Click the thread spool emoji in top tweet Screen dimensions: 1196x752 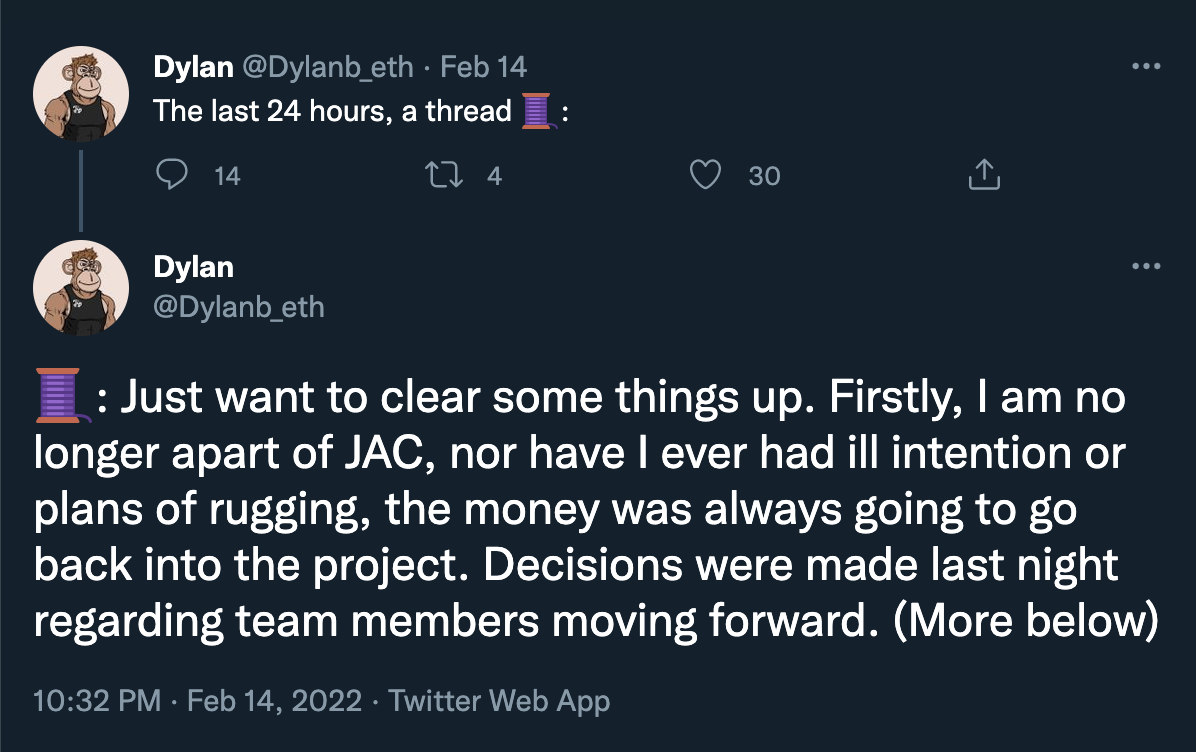538,110
